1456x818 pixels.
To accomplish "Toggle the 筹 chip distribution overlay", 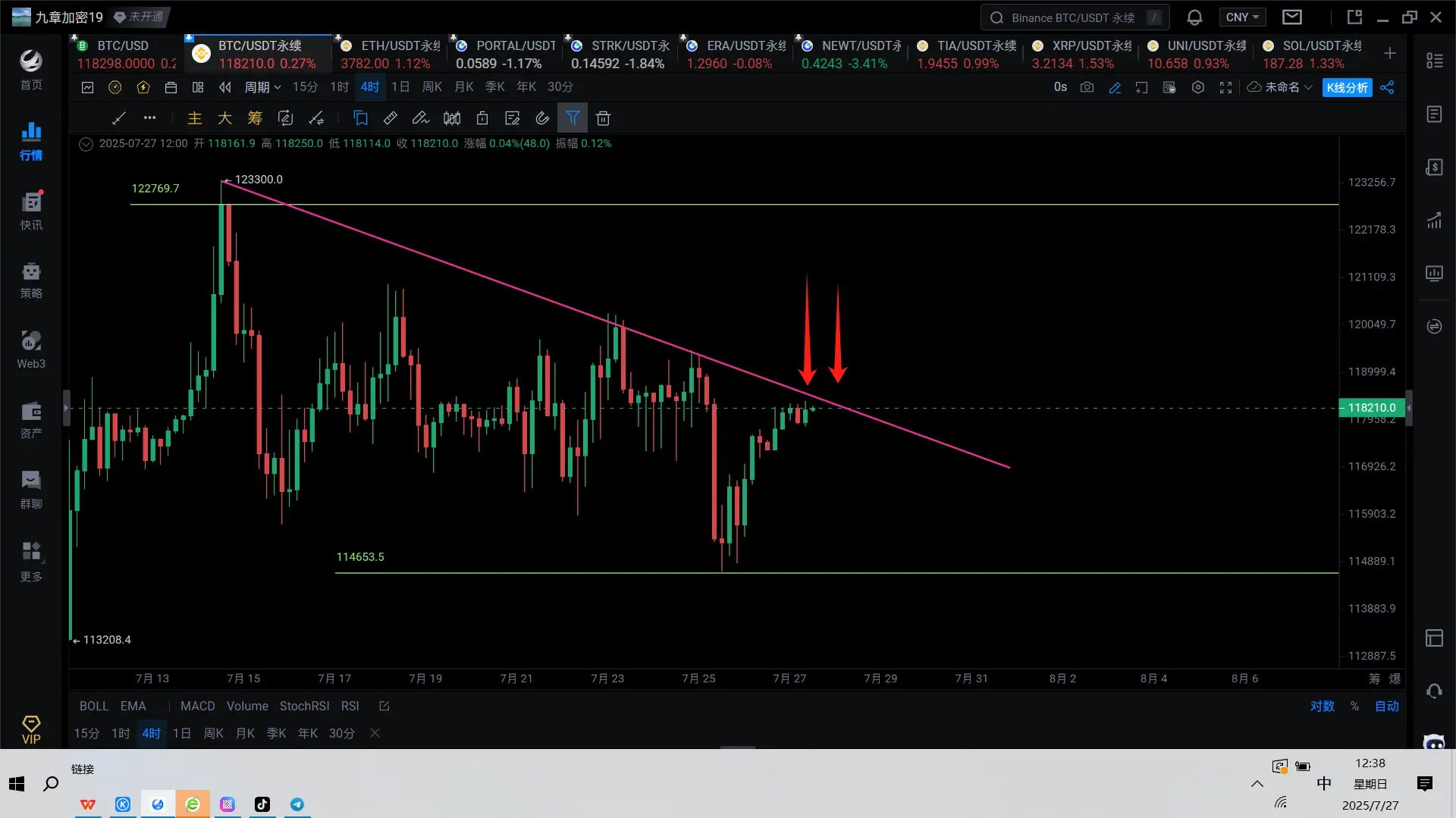I will 255,118.
